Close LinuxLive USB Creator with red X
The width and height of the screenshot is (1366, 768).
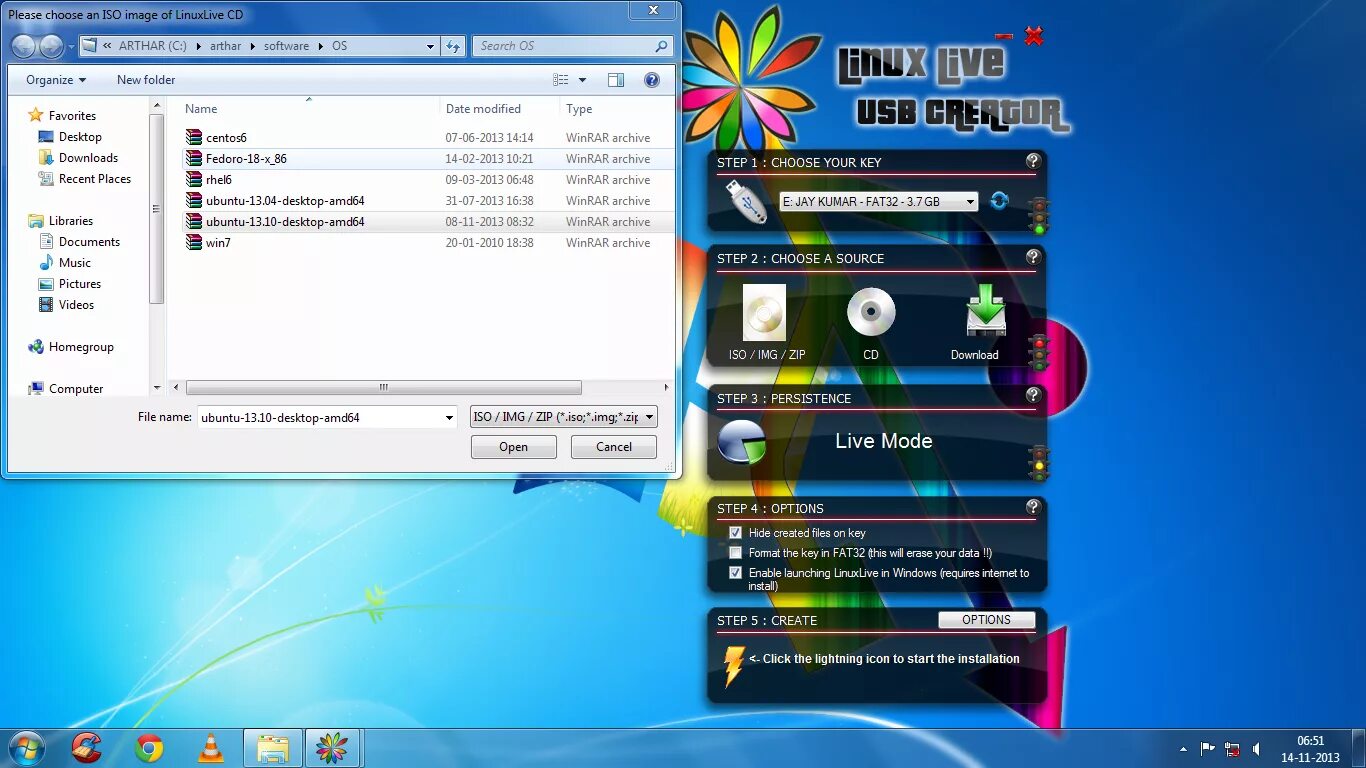[x=1034, y=37]
